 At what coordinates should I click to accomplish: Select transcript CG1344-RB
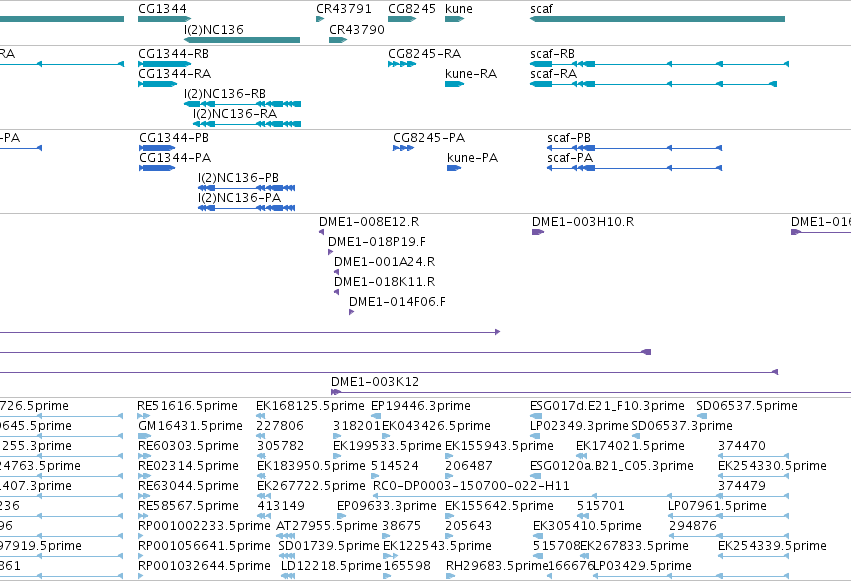174,54
